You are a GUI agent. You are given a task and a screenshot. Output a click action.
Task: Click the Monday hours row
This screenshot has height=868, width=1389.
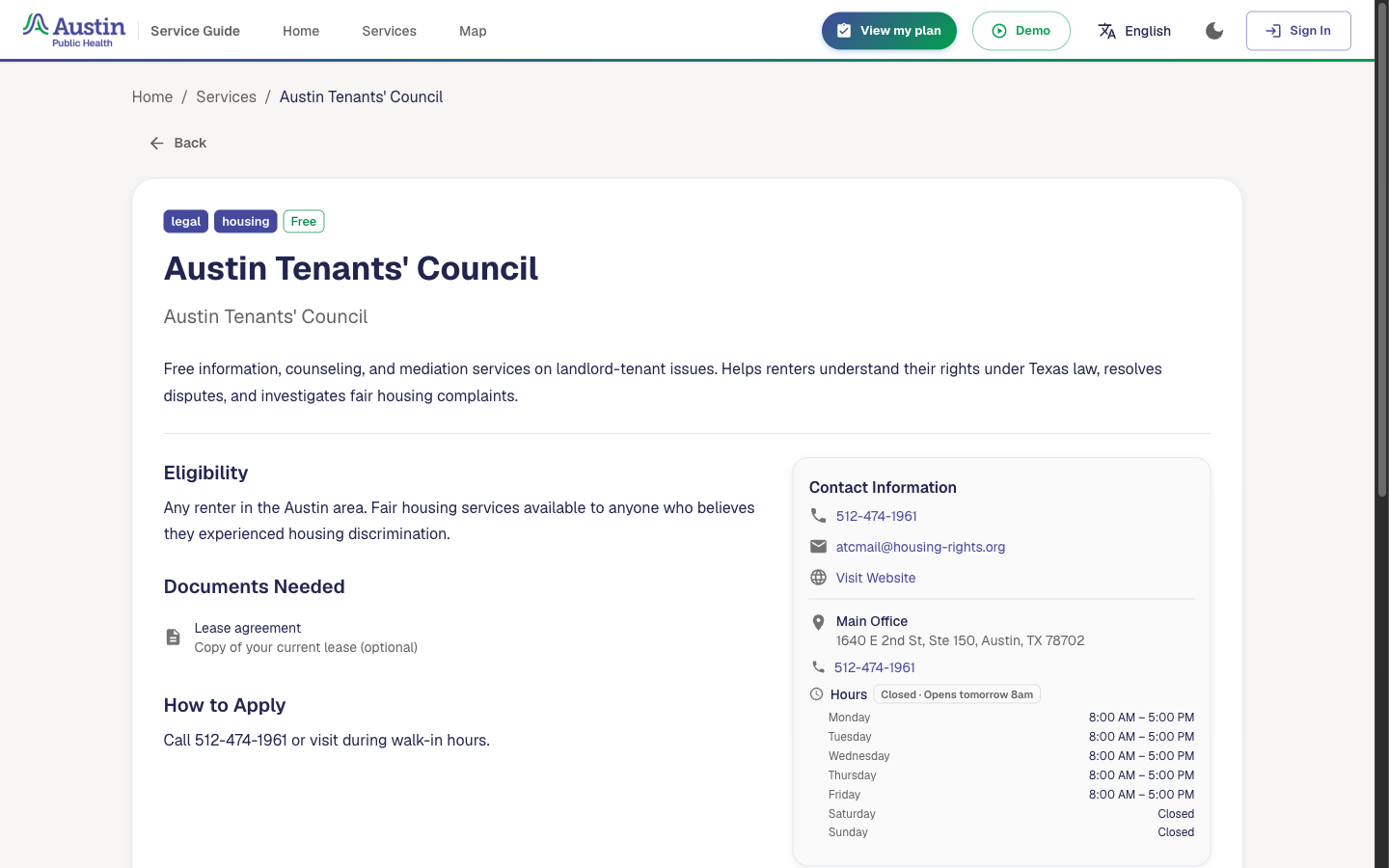[x=1011, y=718]
